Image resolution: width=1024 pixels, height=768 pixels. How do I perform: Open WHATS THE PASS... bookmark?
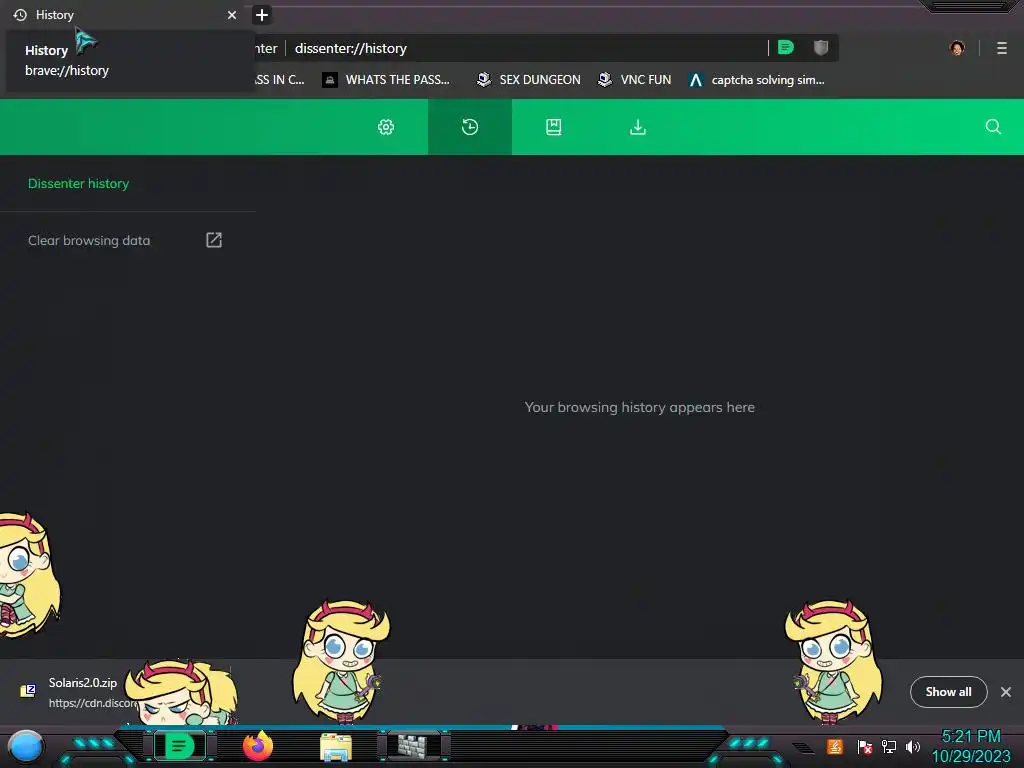click(387, 80)
